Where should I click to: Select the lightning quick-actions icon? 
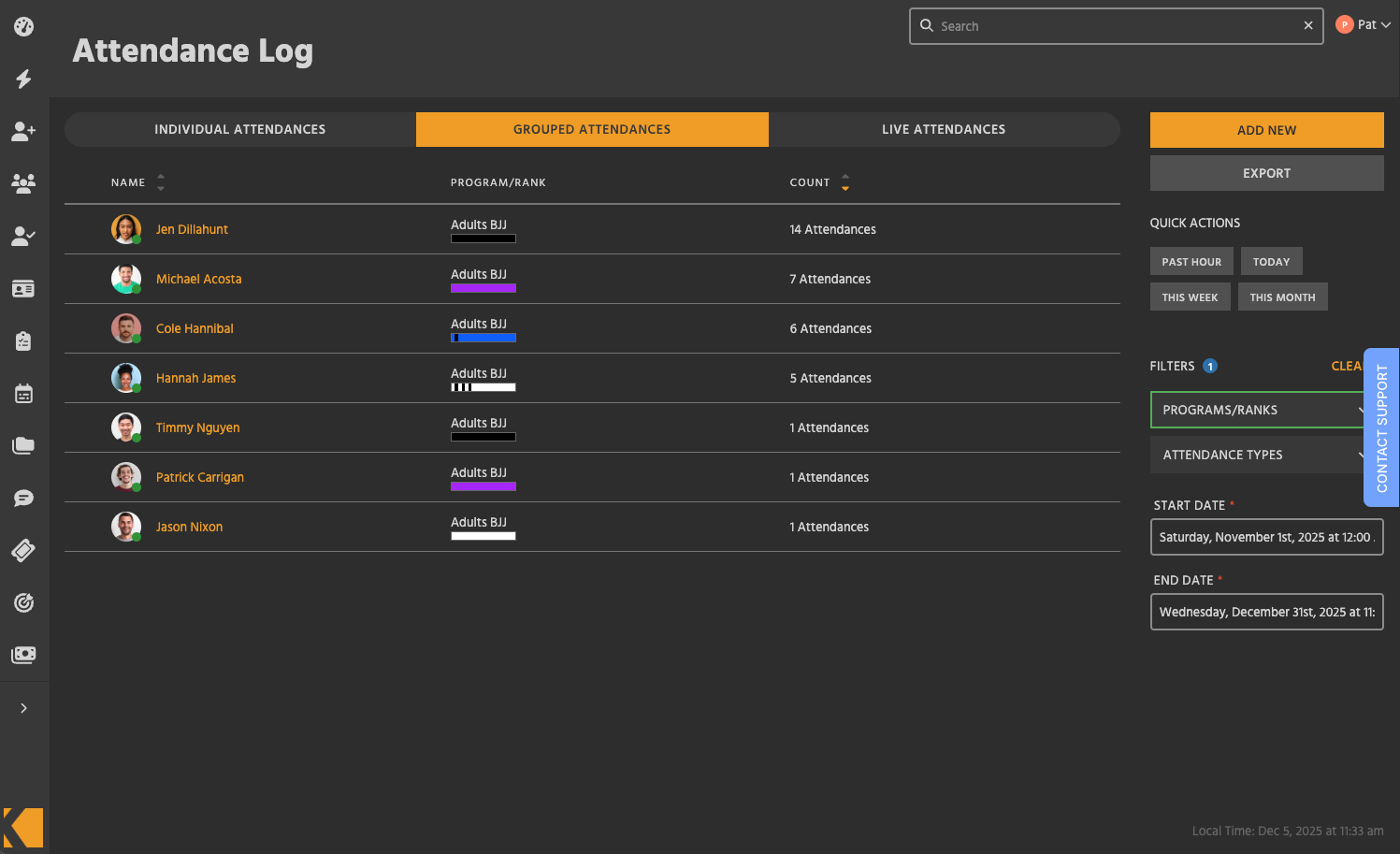pyautogui.click(x=23, y=80)
